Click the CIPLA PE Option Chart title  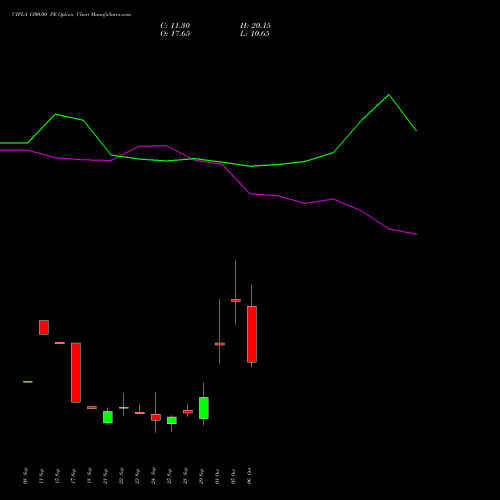[x=71, y=15]
